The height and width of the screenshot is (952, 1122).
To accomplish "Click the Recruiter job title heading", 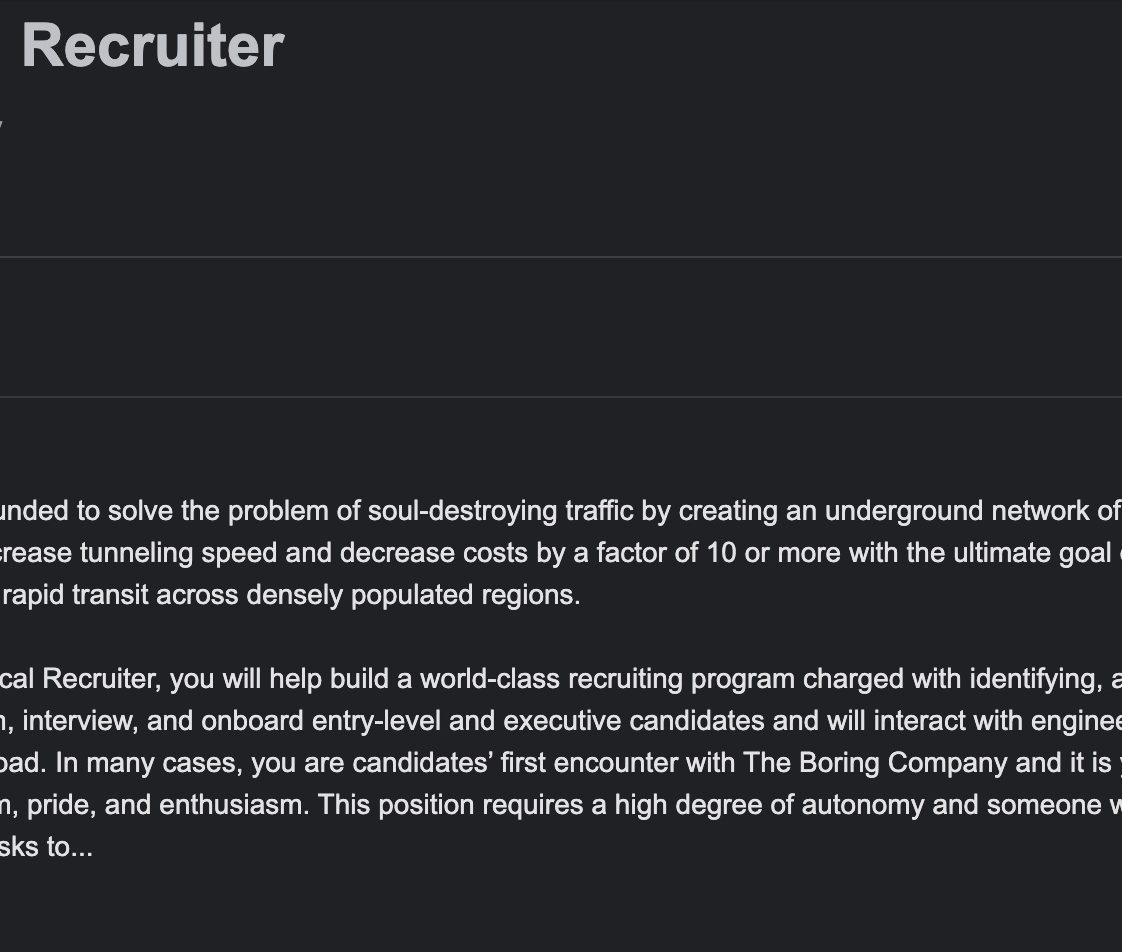I will tap(153, 46).
